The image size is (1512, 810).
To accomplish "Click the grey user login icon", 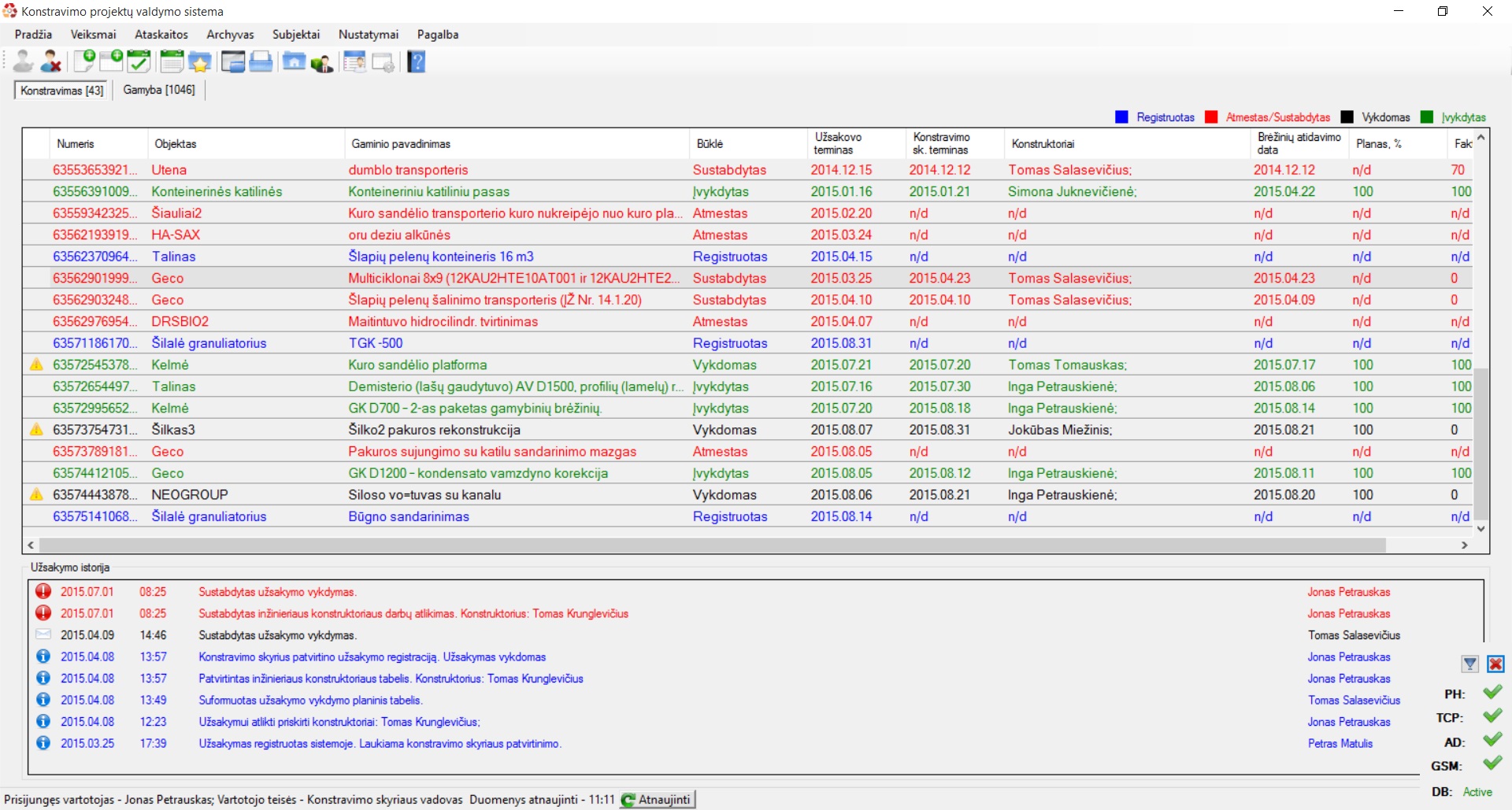I will point(24,61).
